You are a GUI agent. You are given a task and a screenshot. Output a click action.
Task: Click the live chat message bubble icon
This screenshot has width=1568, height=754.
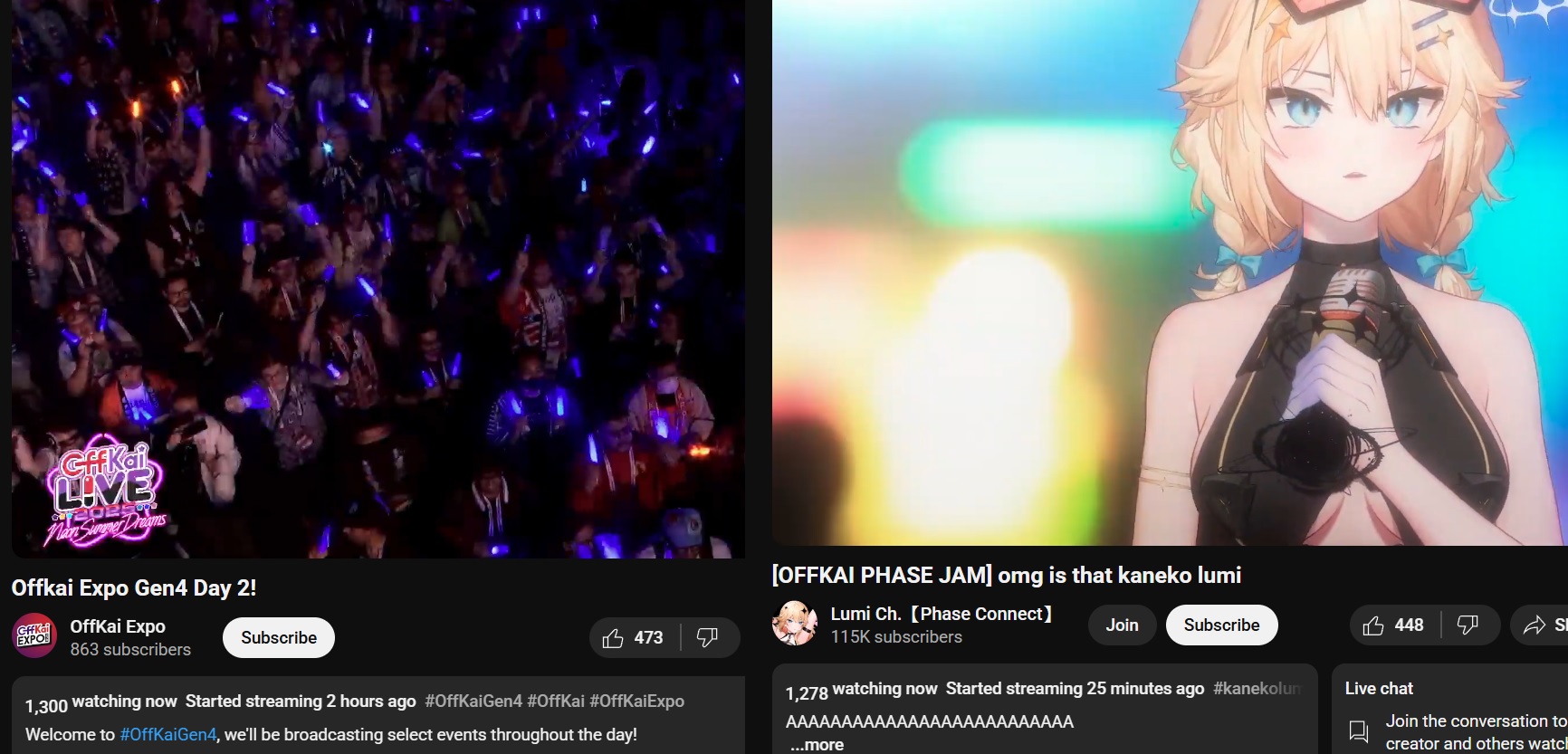(x=1358, y=731)
